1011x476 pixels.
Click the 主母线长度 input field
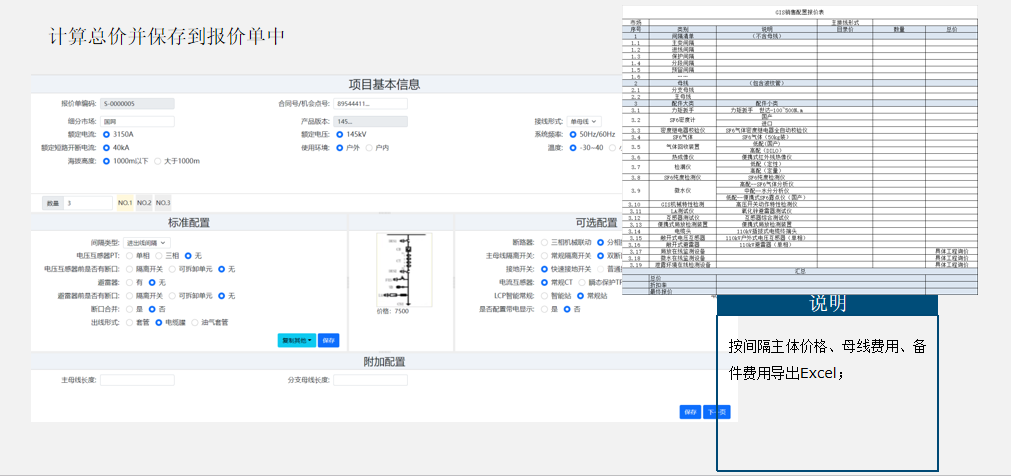point(137,381)
